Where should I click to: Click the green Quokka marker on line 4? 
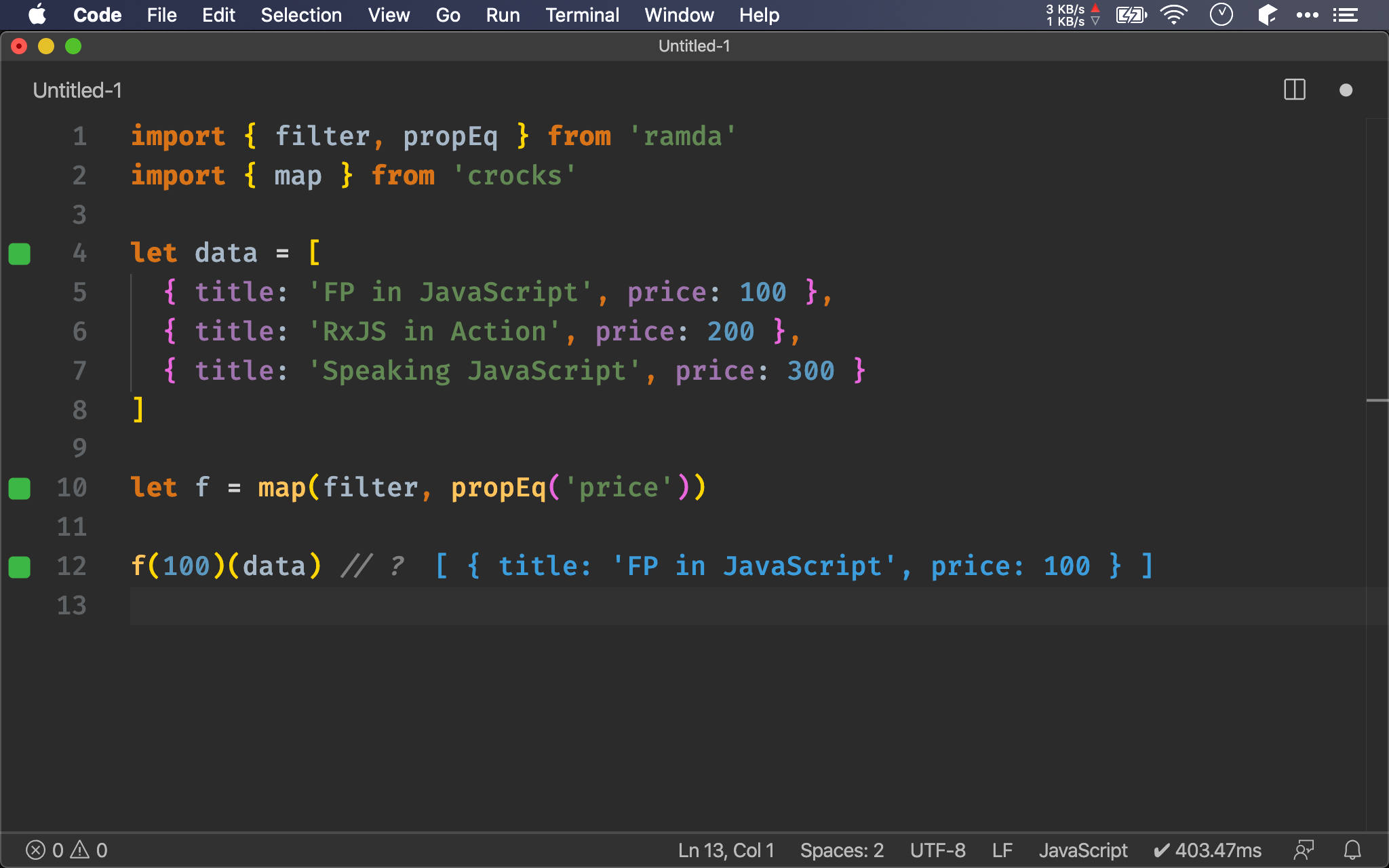click(19, 254)
